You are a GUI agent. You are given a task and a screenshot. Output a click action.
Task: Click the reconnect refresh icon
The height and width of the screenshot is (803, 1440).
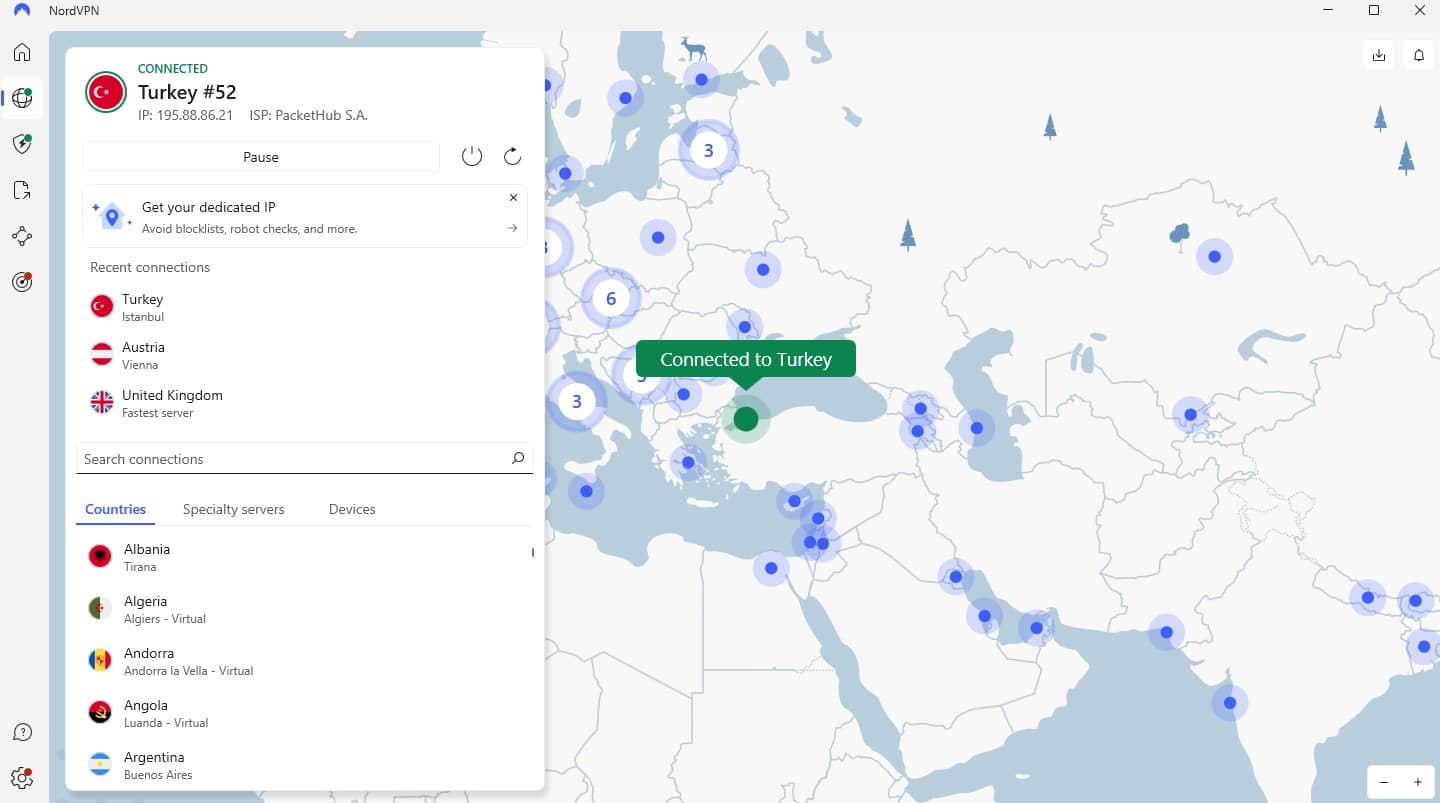512,156
